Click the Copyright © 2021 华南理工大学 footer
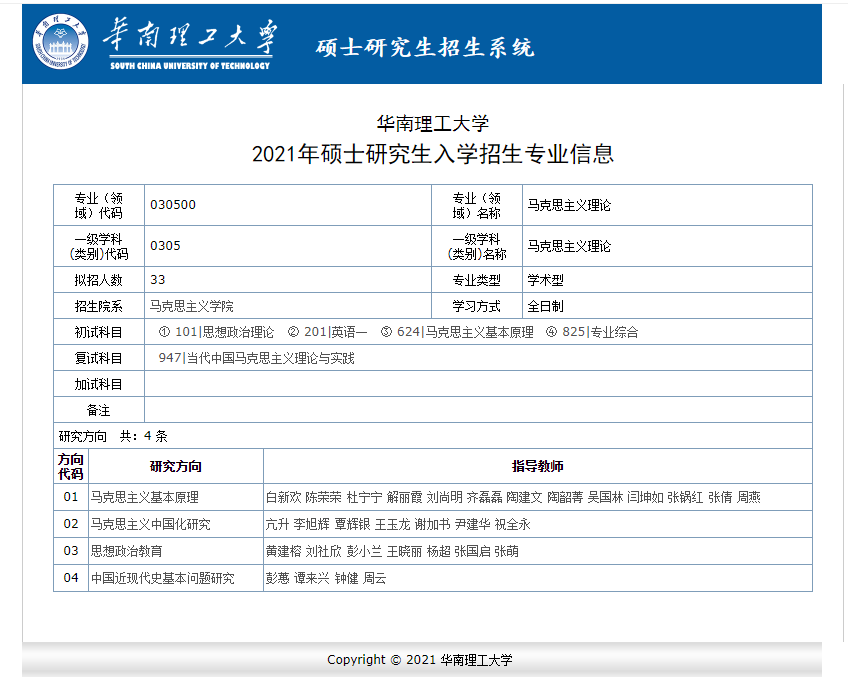Viewport: 848px width, 684px height. tap(420, 660)
